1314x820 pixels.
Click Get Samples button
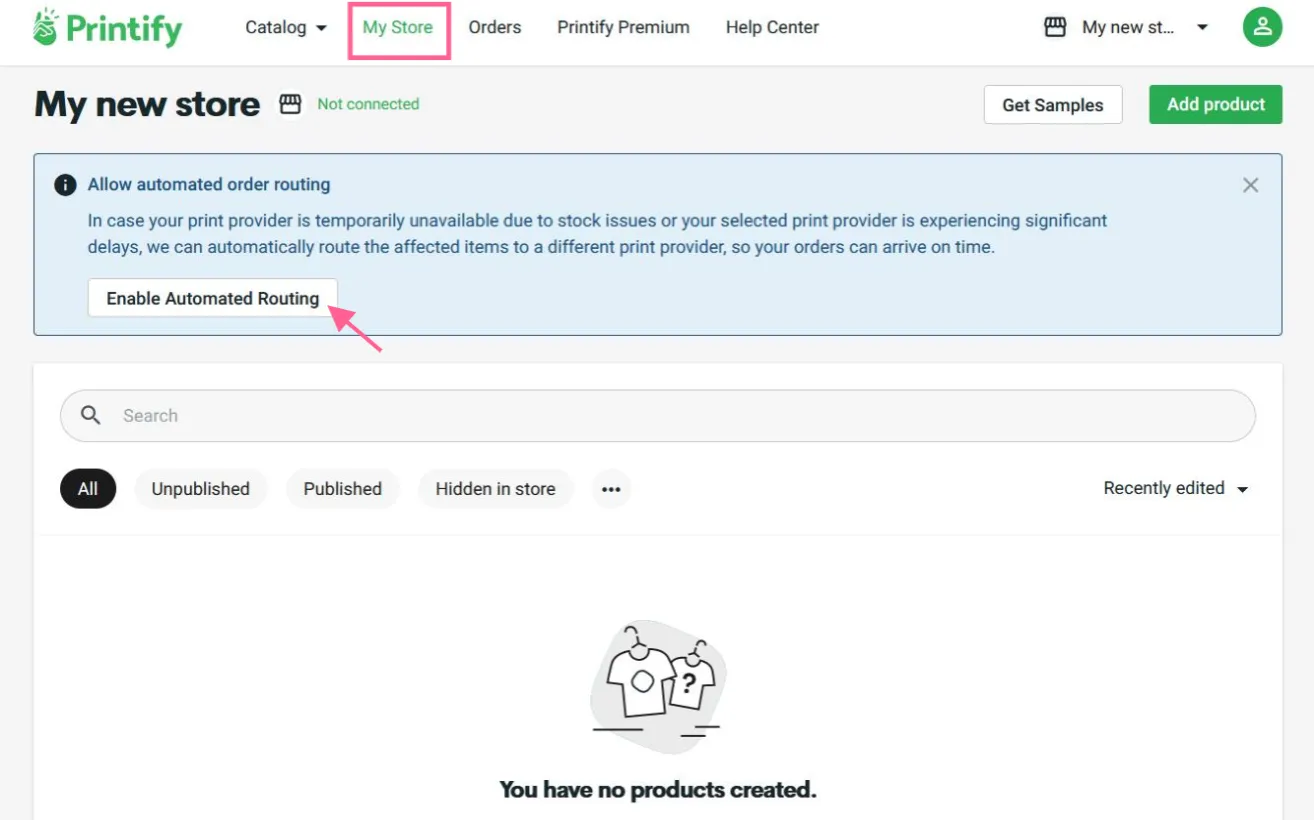click(1053, 105)
